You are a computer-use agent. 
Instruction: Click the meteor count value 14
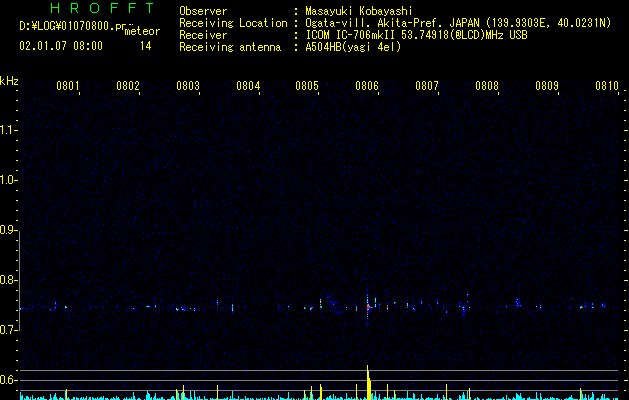coord(146,46)
